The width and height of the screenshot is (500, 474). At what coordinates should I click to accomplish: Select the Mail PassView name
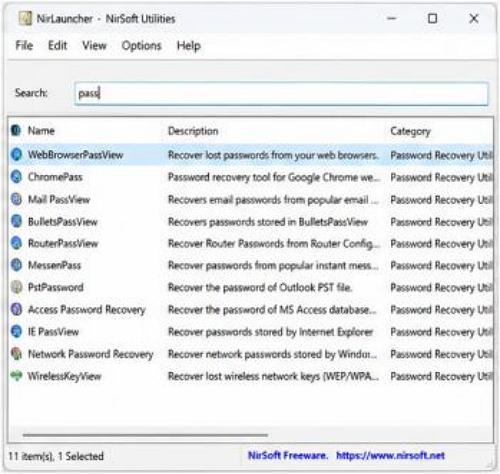click(x=59, y=199)
